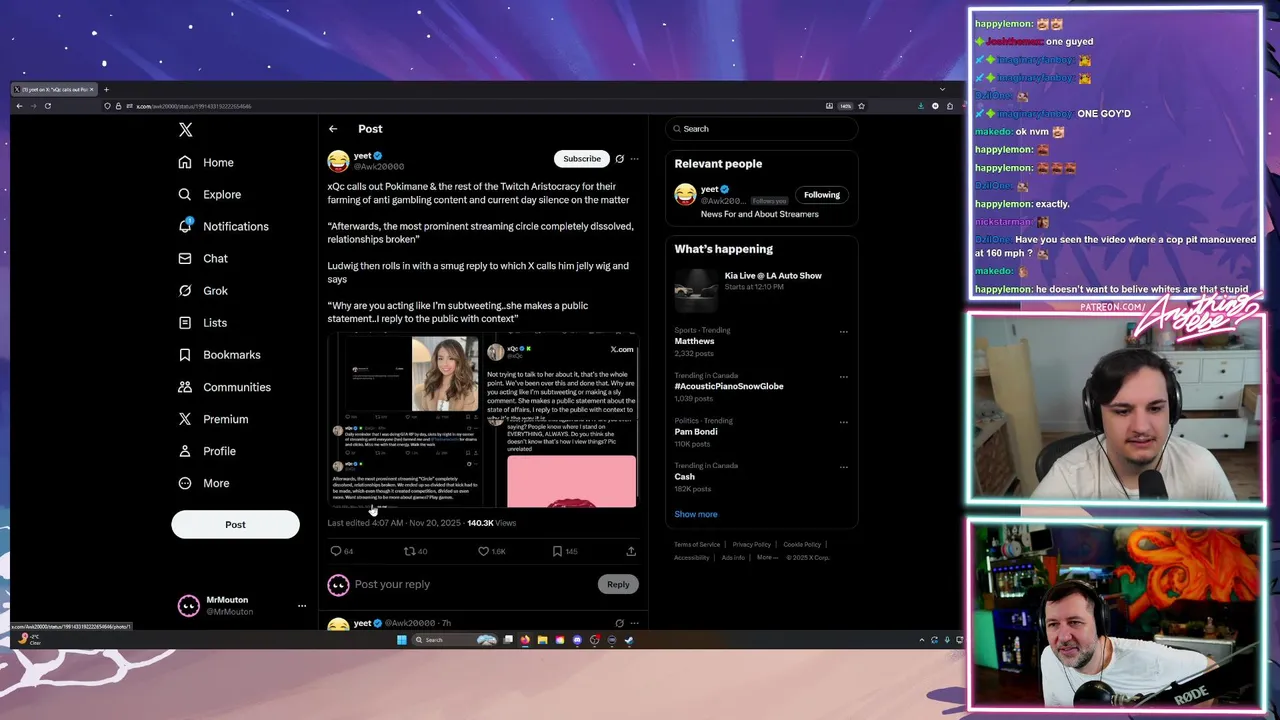Go to Profile in the sidebar
Viewport: 1280px width, 720px height.
point(208,451)
